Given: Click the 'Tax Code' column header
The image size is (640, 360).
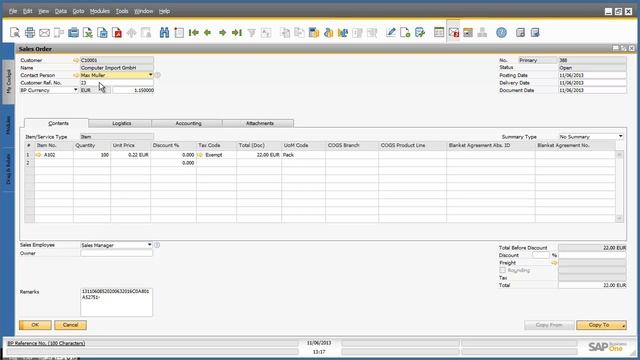Looking at the screenshot, I should point(216,145).
